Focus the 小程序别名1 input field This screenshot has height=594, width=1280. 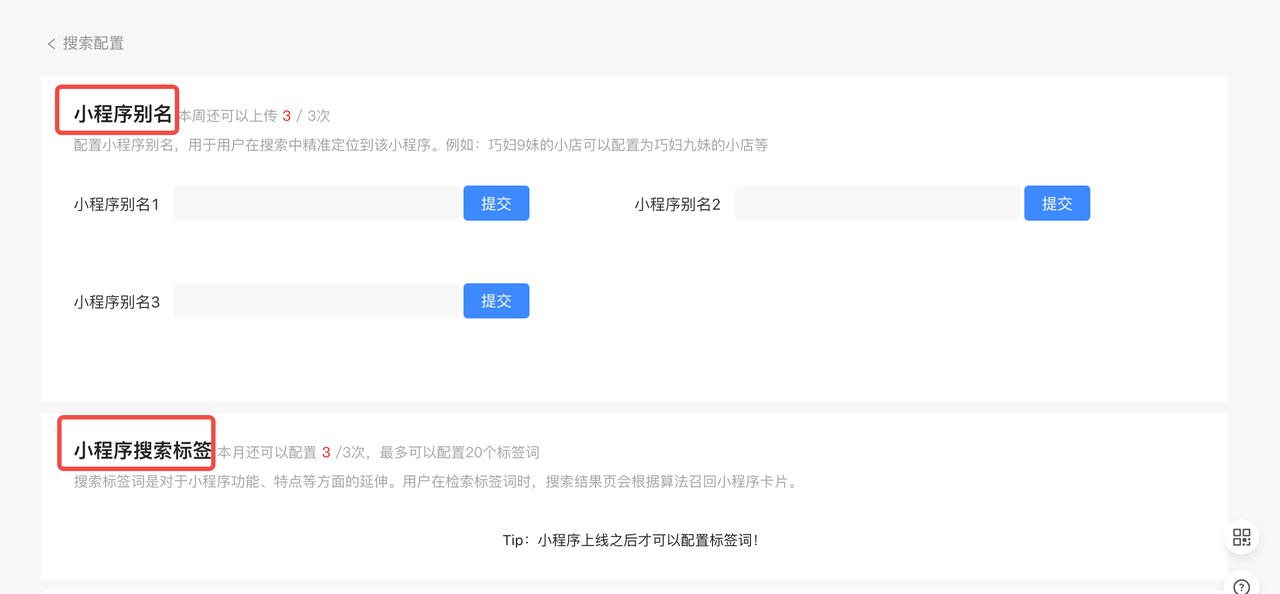(x=316, y=203)
